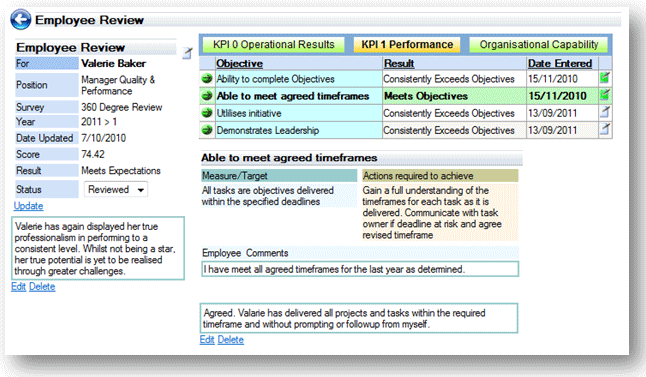Viewport: 646px width, 377px height.
Task: Click the Result value Meets Expectations
Action: coord(121,171)
